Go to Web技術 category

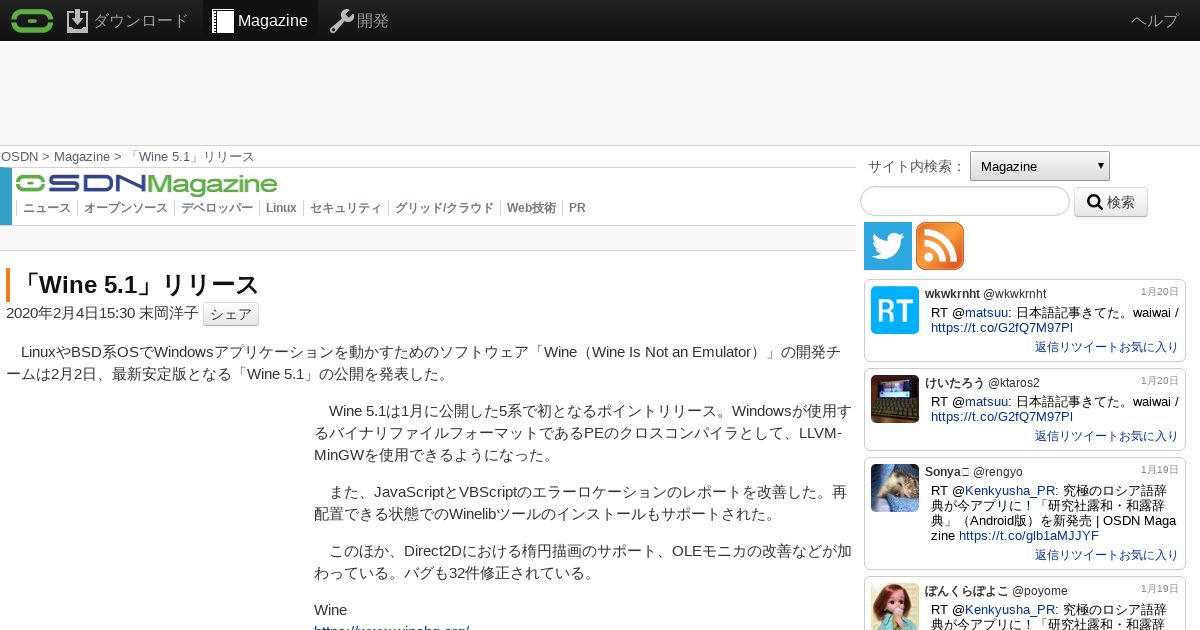pyautogui.click(x=531, y=208)
